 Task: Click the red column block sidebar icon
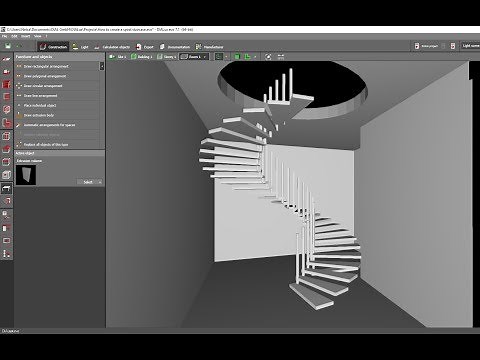point(6,228)
